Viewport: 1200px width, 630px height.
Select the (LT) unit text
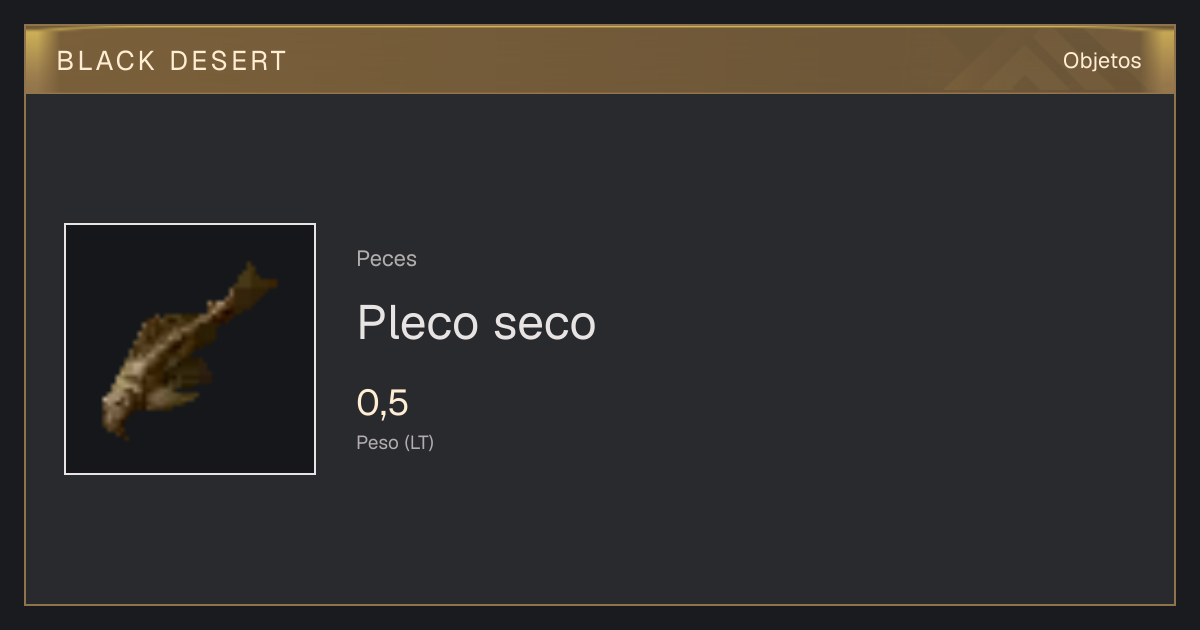tap(419, 442)
